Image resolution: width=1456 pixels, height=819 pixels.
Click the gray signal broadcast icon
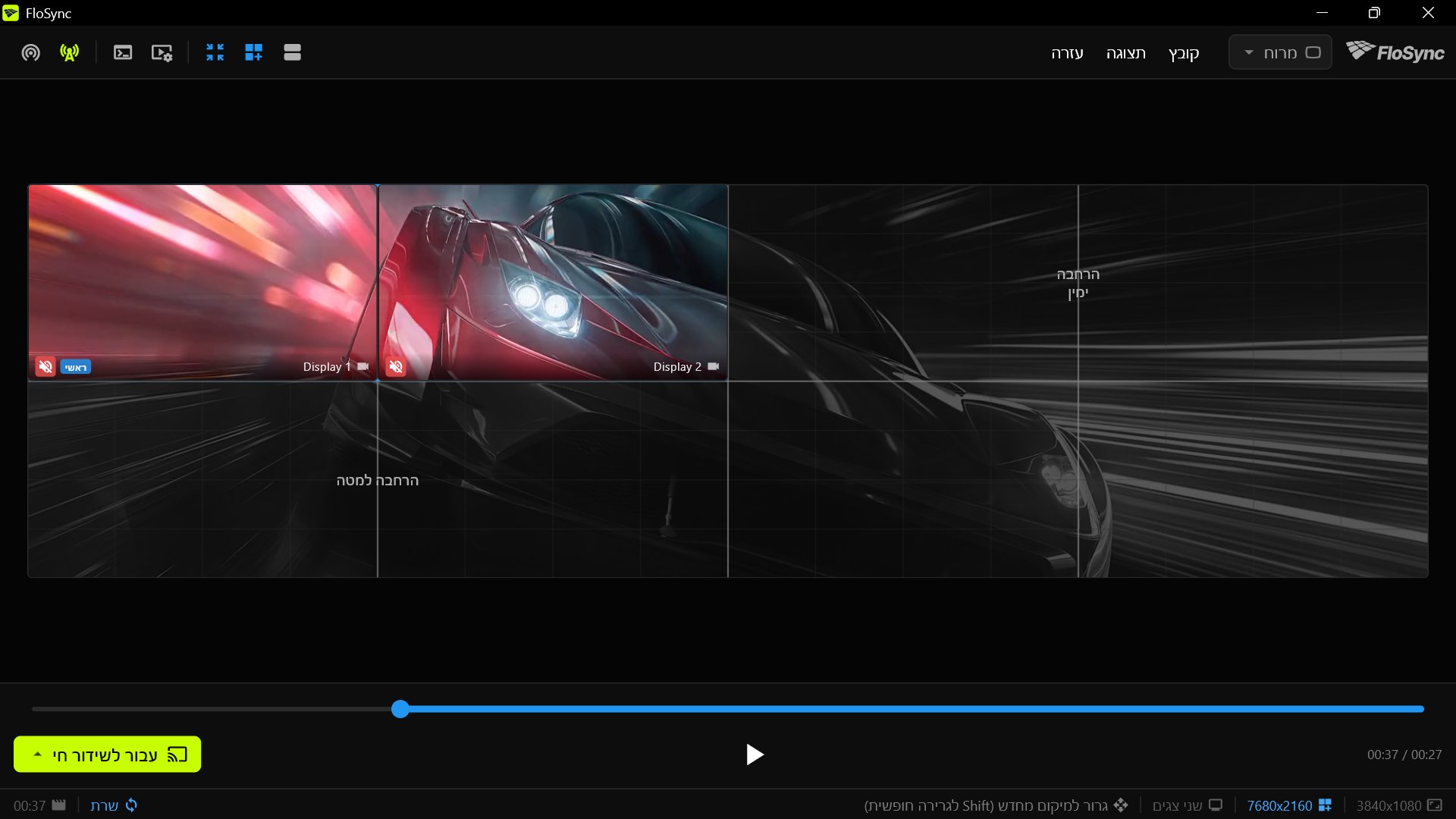click(30, 52)
